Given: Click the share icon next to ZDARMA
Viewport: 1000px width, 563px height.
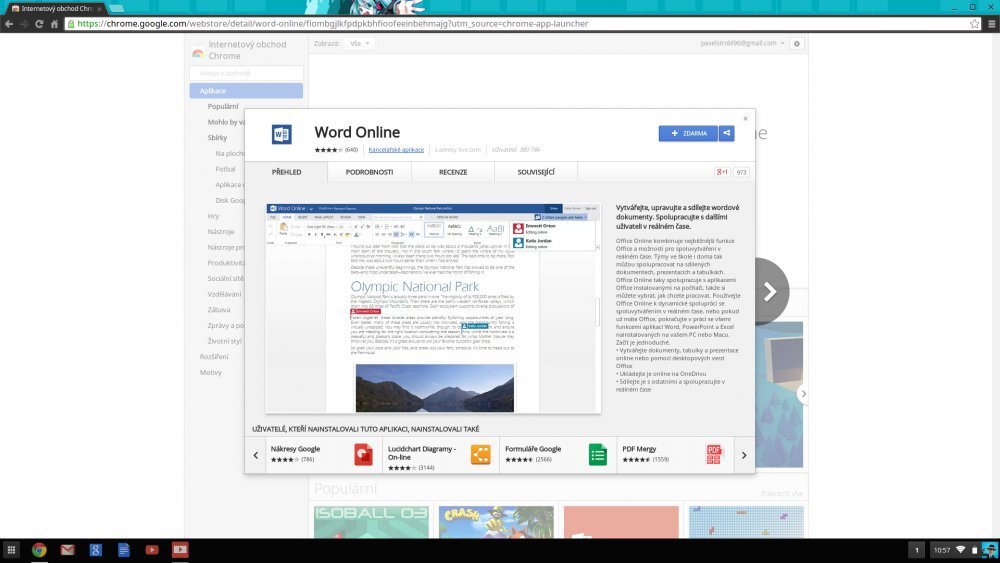Looking at the screenshot, I should [726, 133].
